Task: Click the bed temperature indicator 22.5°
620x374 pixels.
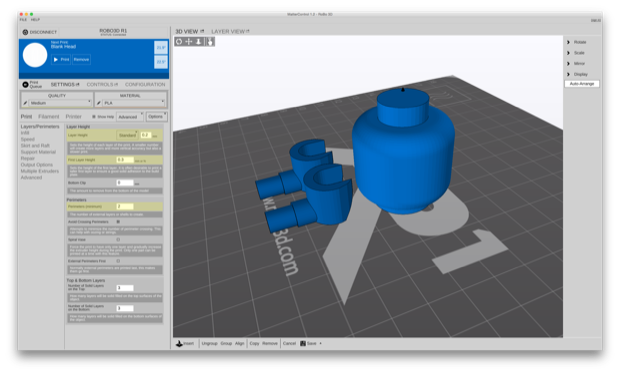Action: (x=161, y=62)
